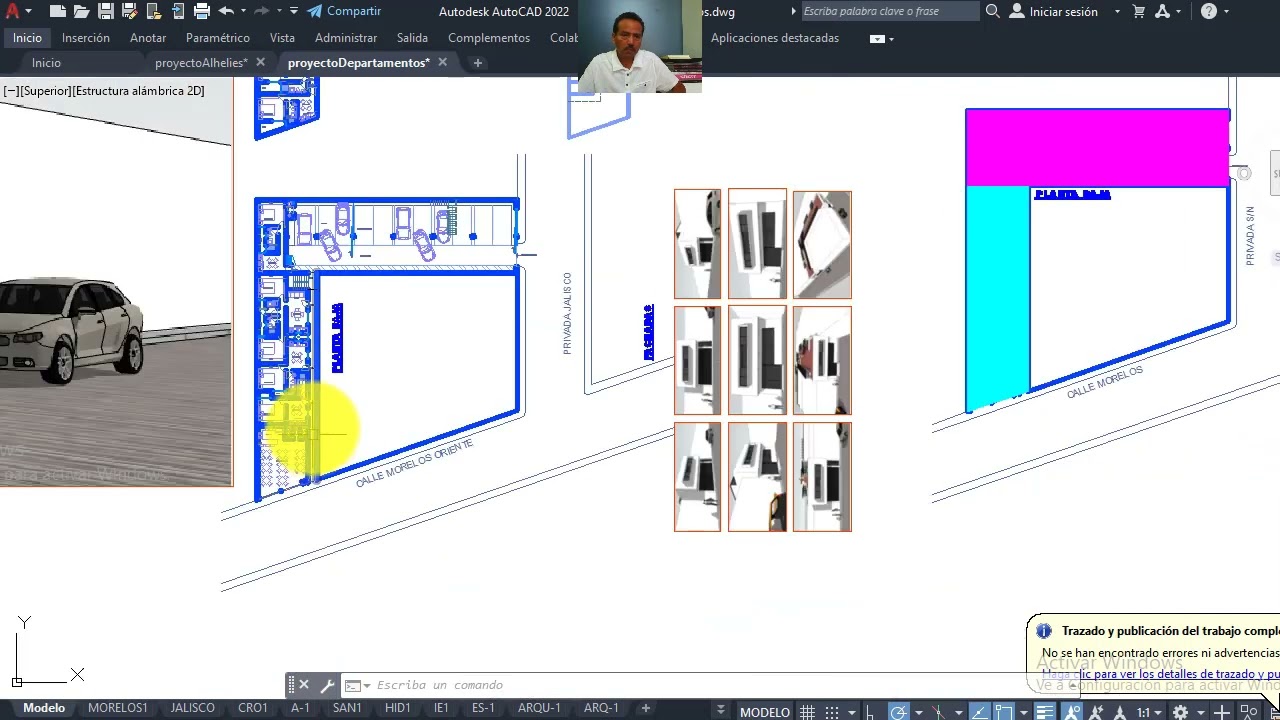Open the plot and publish details link
Screen dimensions: 1280x720
pos(1160,675)
